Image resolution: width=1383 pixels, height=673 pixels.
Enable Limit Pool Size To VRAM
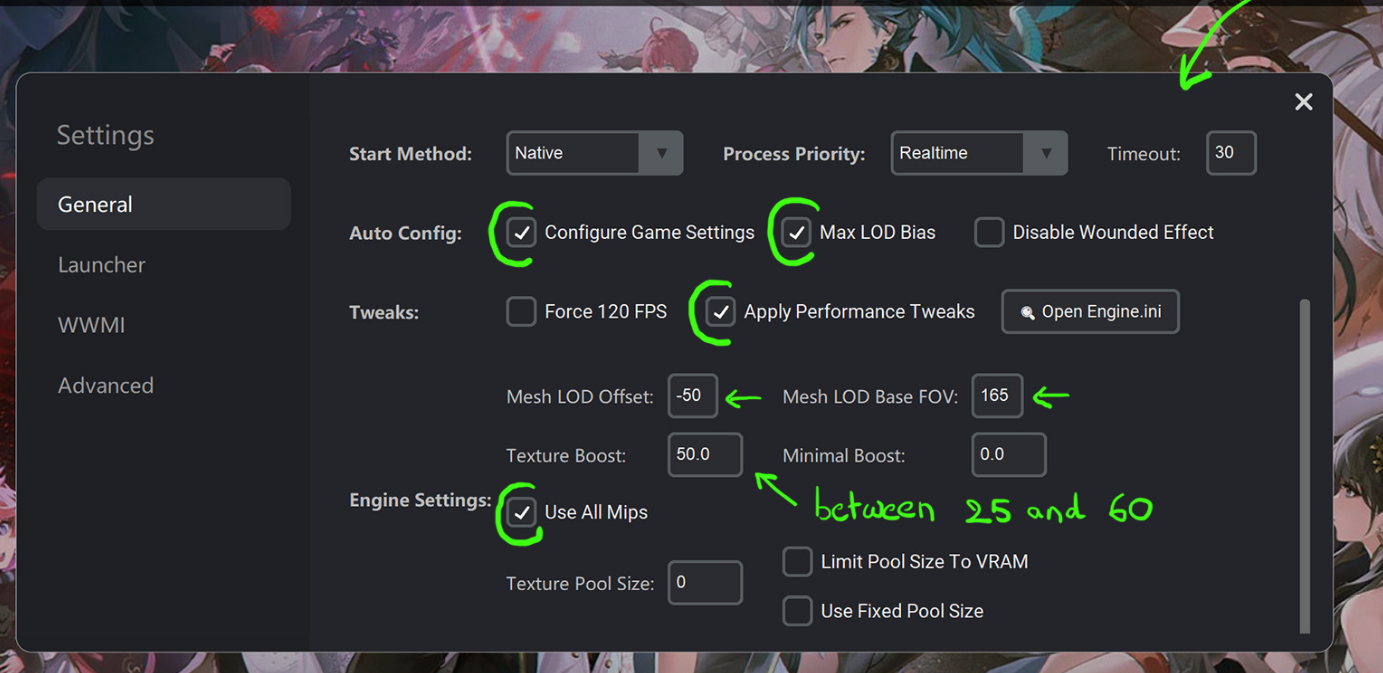pyautogui.click(x=797, y=562)
